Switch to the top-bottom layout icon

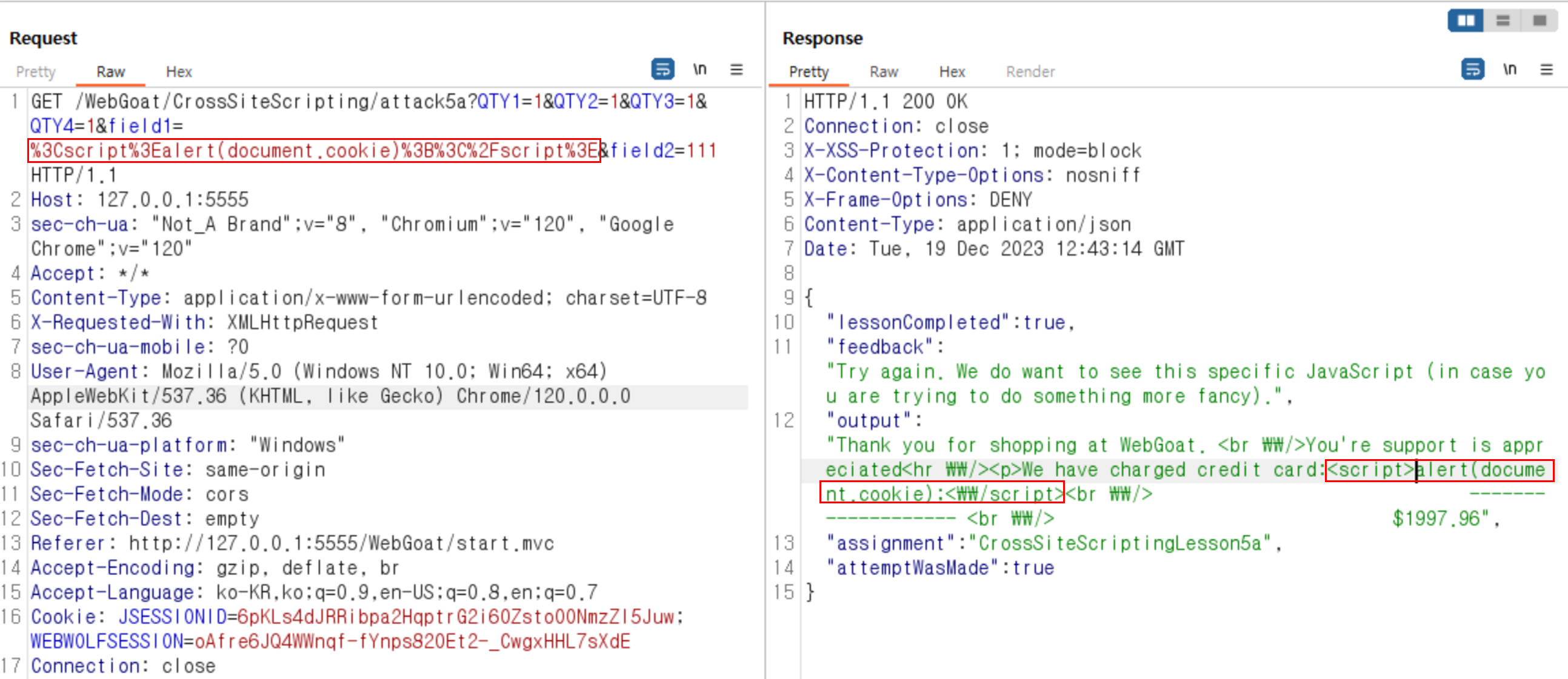coord(1503,21)
